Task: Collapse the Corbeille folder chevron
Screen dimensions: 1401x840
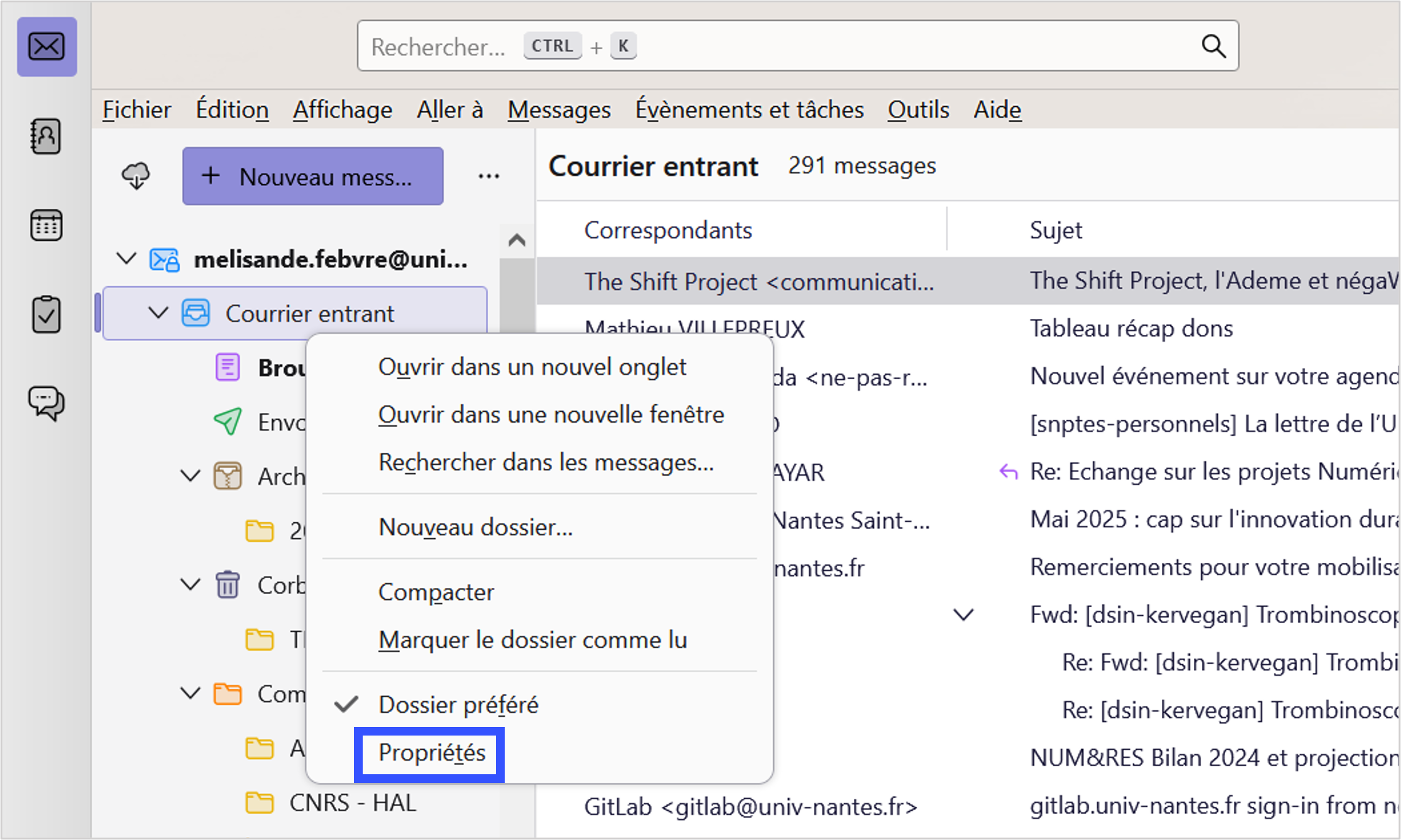Action: (191, 584)
